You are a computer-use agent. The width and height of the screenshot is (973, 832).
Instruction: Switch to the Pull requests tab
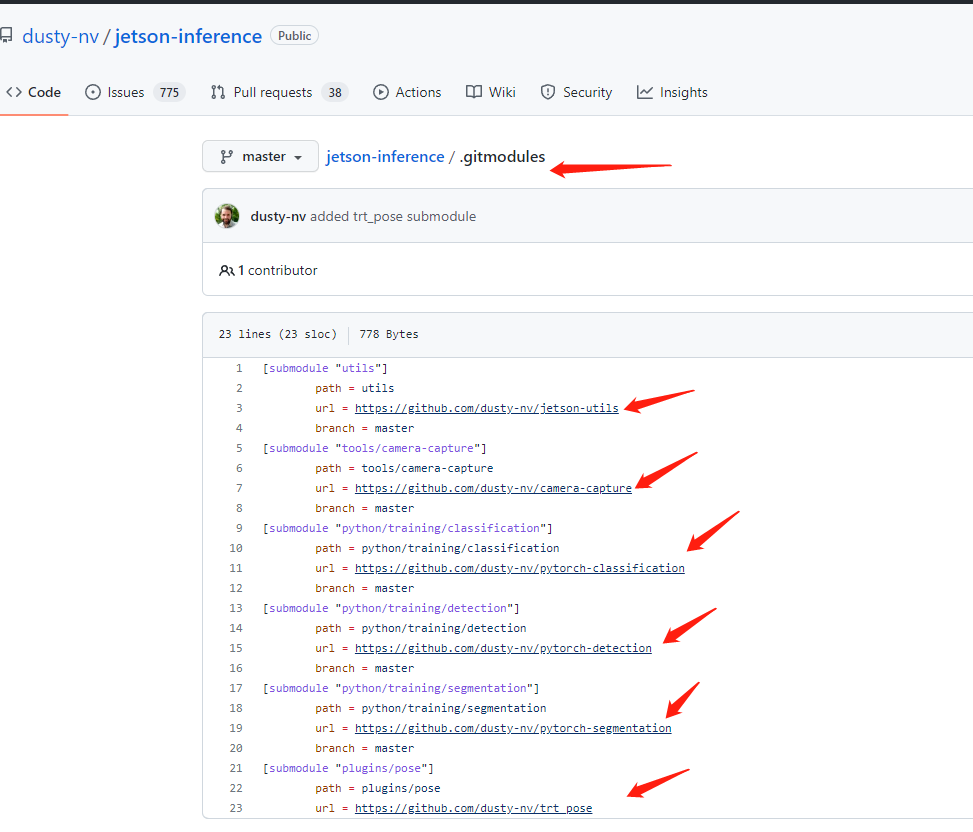[273, 92]
